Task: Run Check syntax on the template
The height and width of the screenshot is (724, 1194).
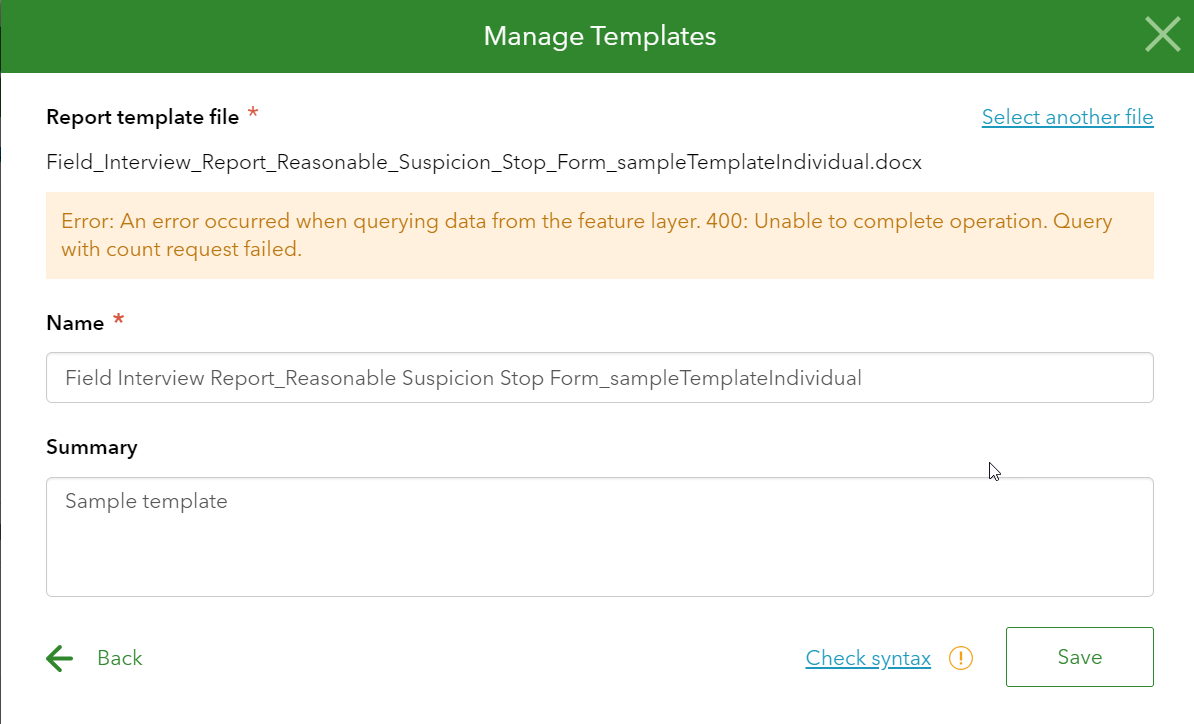Action: click(868, 658)
